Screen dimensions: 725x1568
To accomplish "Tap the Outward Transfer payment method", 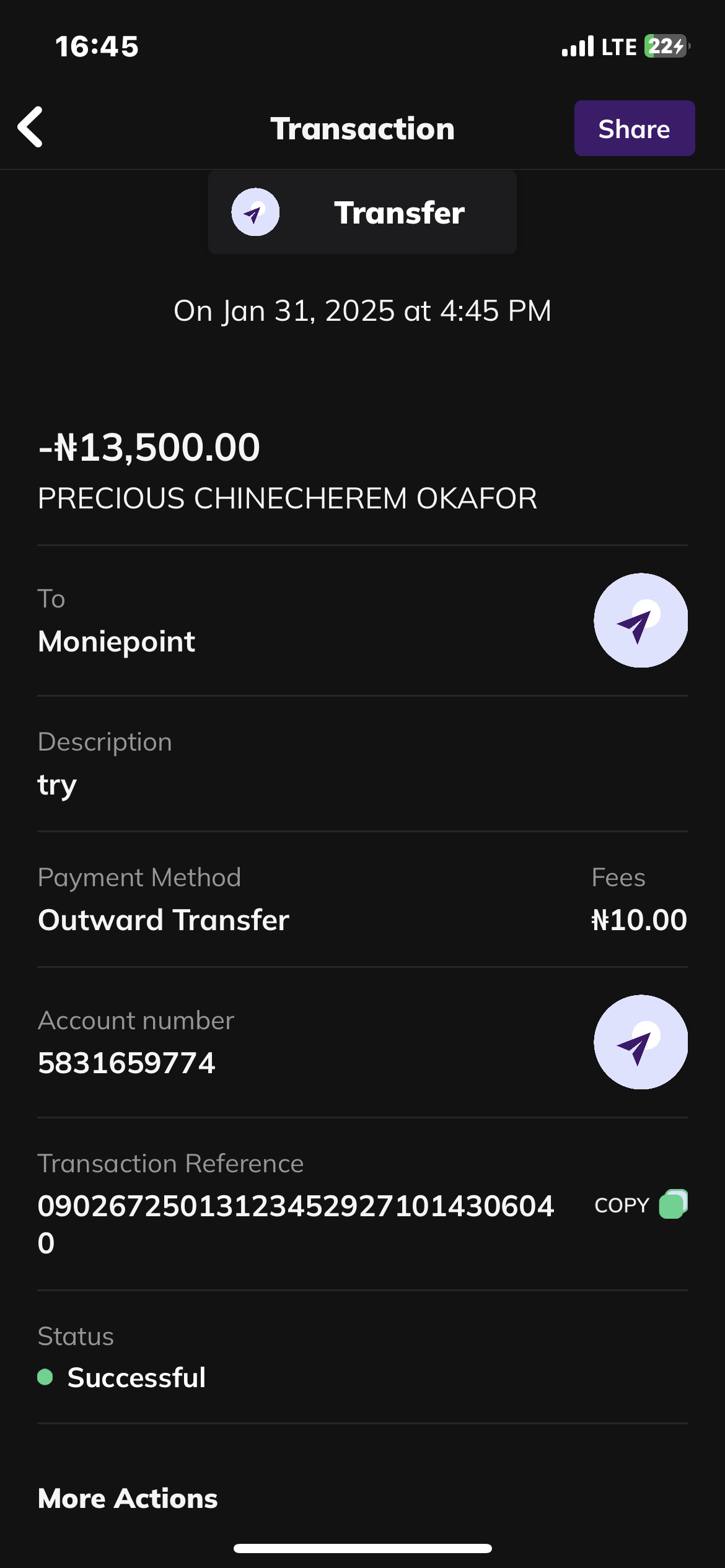I will coord(164,920).
